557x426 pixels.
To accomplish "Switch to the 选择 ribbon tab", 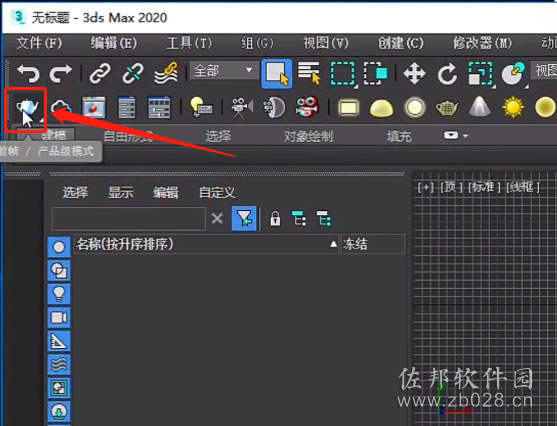I will 218,136.
